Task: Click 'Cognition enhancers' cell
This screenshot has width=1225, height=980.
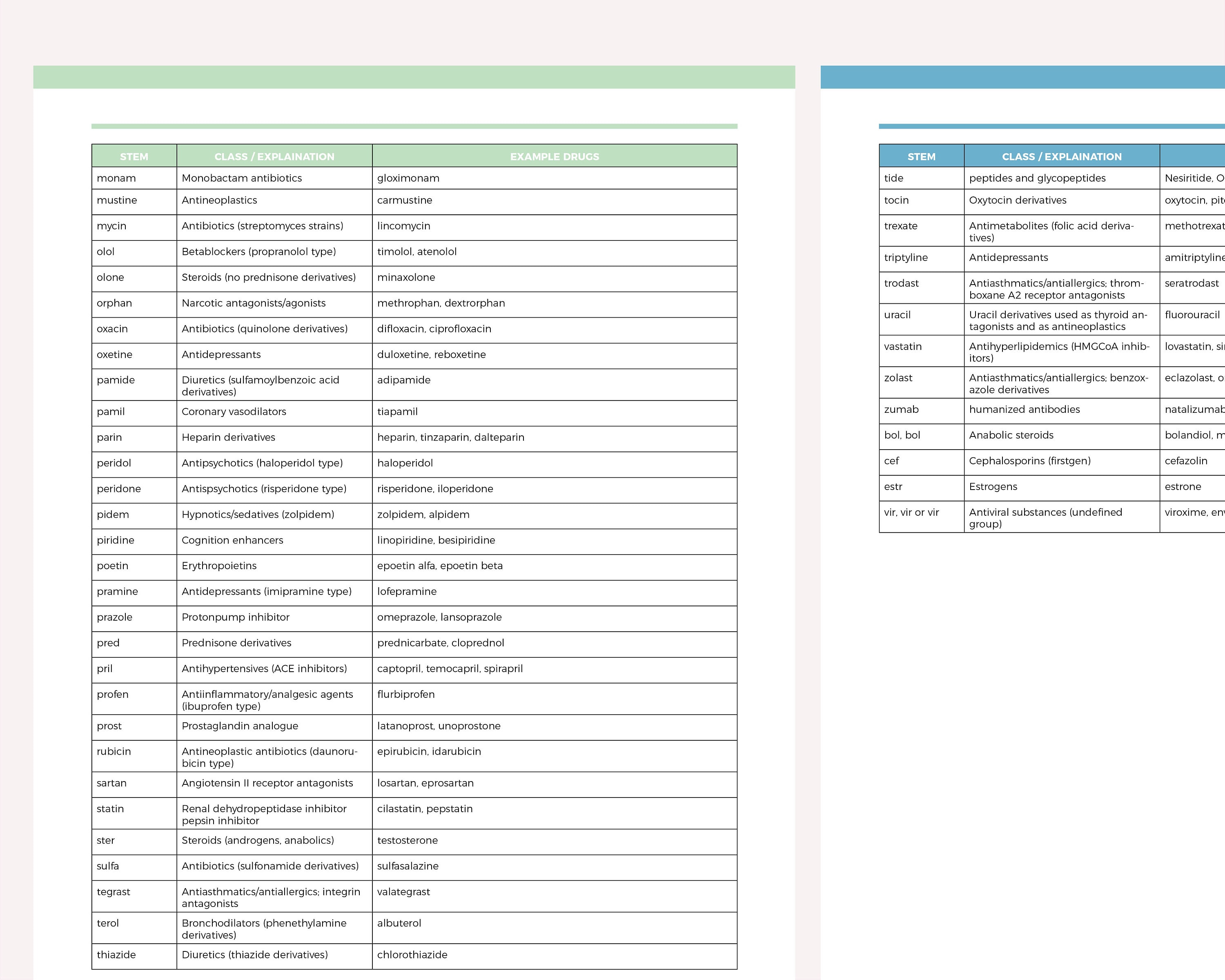Action: tap(274, 541)
